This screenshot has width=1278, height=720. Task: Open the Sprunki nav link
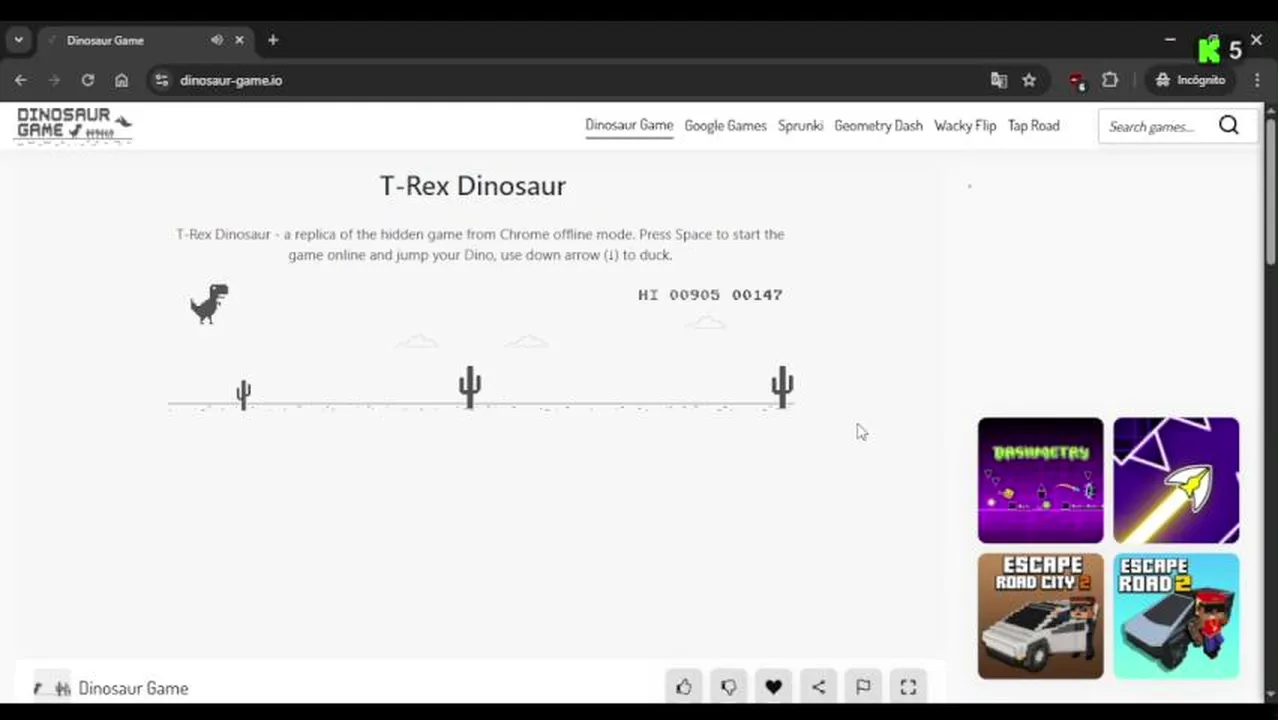pyautogui.click(x=800, y=126)
